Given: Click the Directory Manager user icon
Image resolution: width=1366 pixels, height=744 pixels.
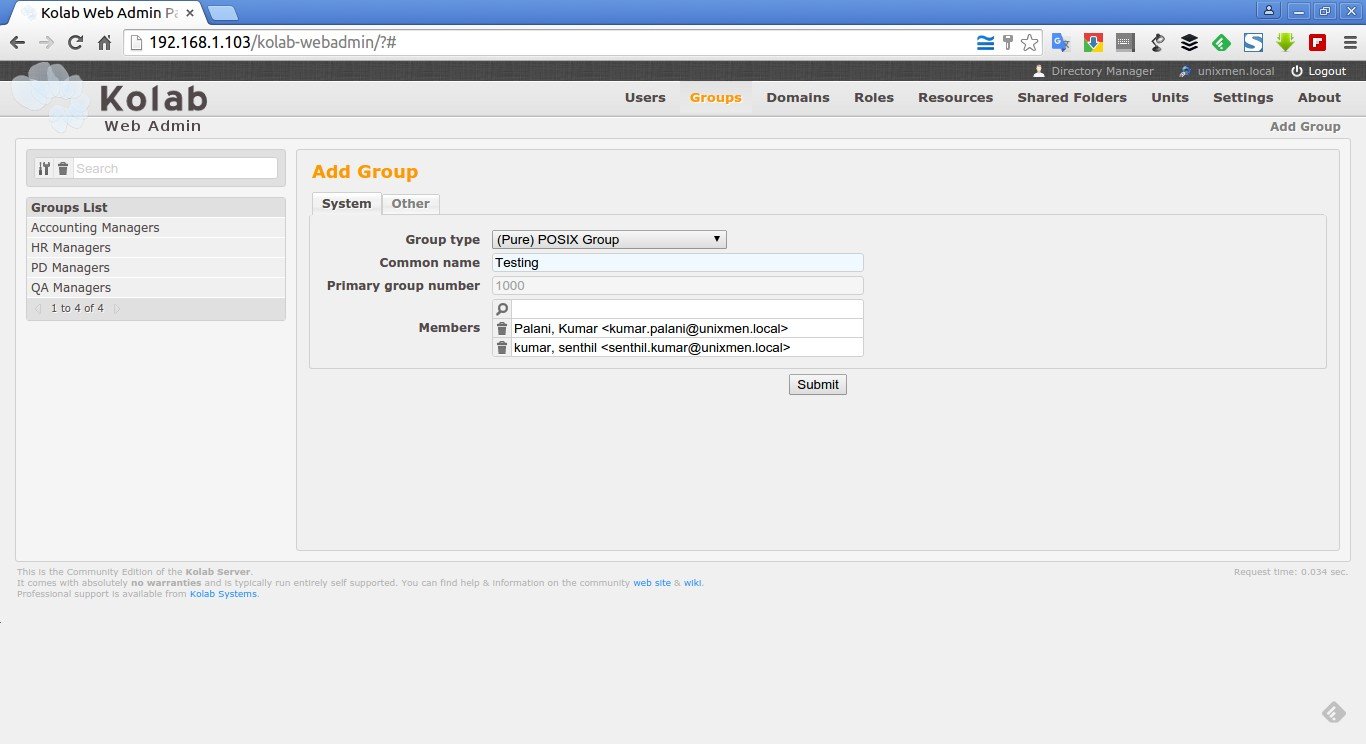Looking at the screenshot, I should [x=1039, y=71].
